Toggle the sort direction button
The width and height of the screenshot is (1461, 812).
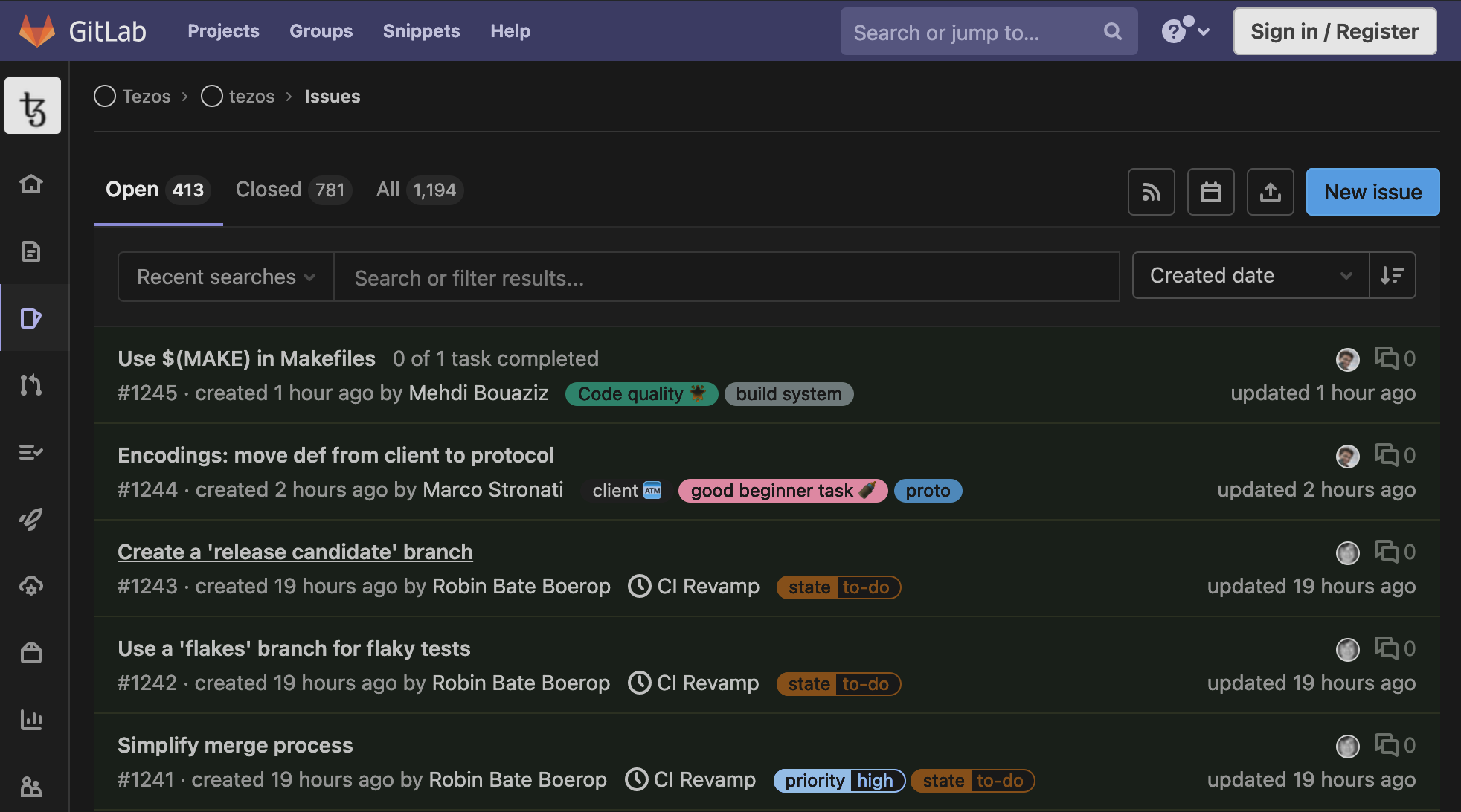click(1392, 276)
